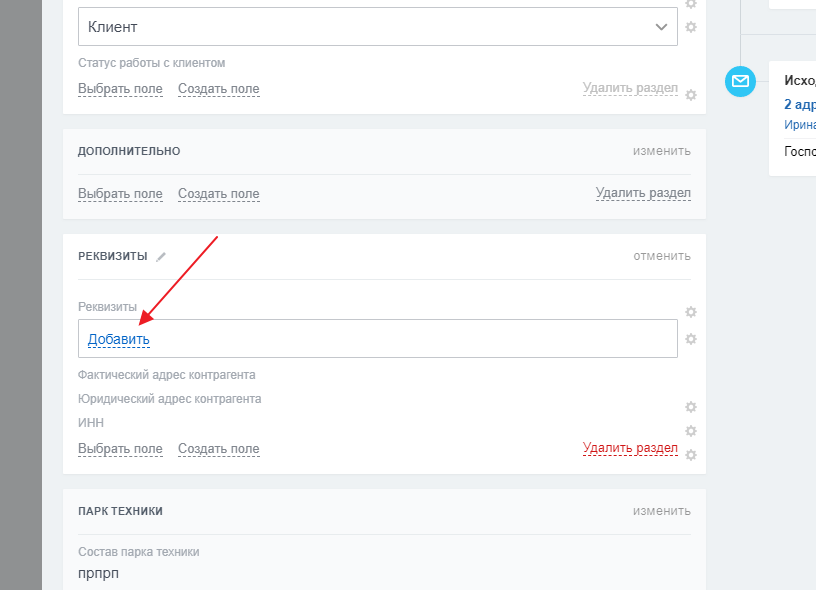Click изменить in ПАРК ТЕХНИКИ section
This screenshot has width=816, height=590.
(x=661, y=511)
